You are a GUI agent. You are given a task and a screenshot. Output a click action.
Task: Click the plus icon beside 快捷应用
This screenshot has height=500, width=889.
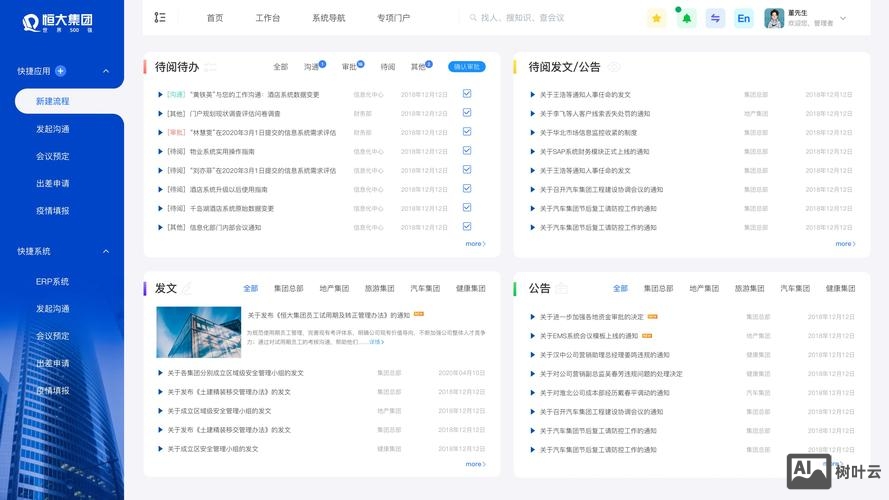click(60, 71)
